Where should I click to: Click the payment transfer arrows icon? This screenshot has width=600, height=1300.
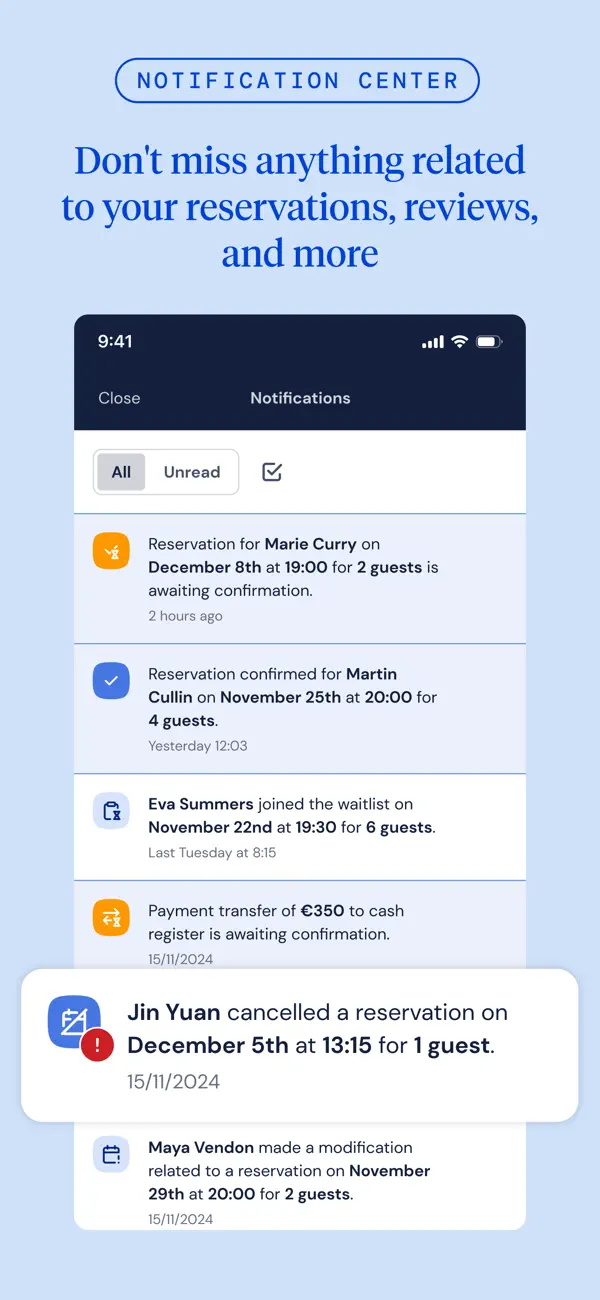coord(111,917)
